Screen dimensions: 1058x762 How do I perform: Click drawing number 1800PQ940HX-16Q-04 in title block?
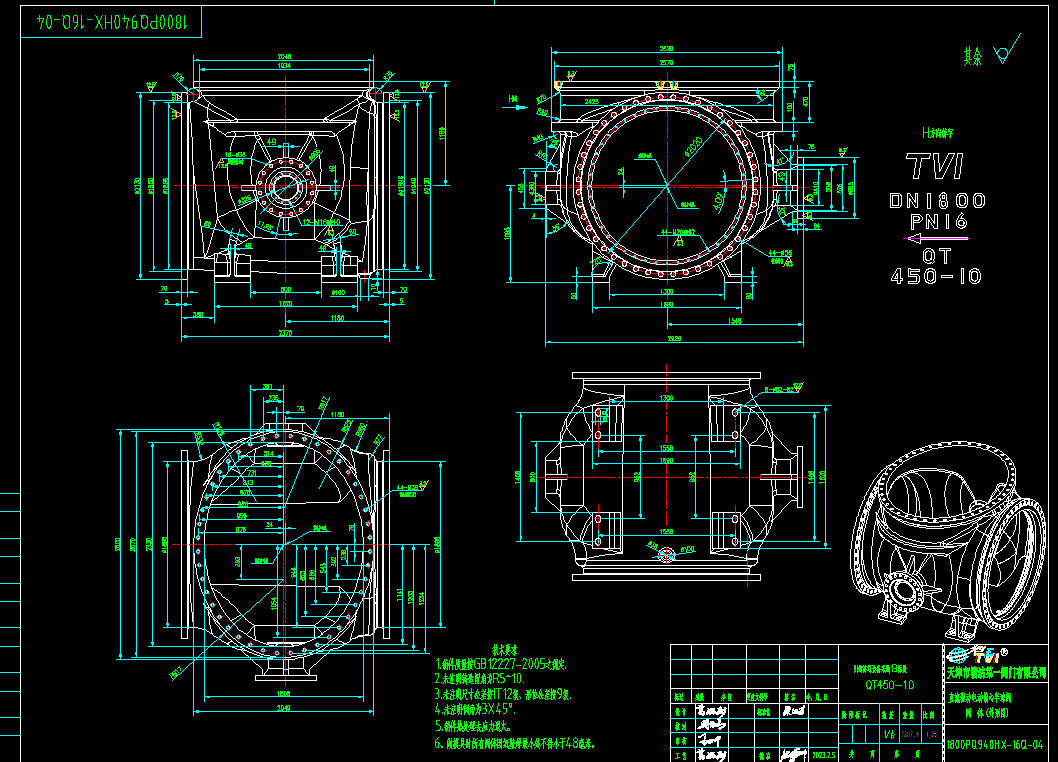995,745
